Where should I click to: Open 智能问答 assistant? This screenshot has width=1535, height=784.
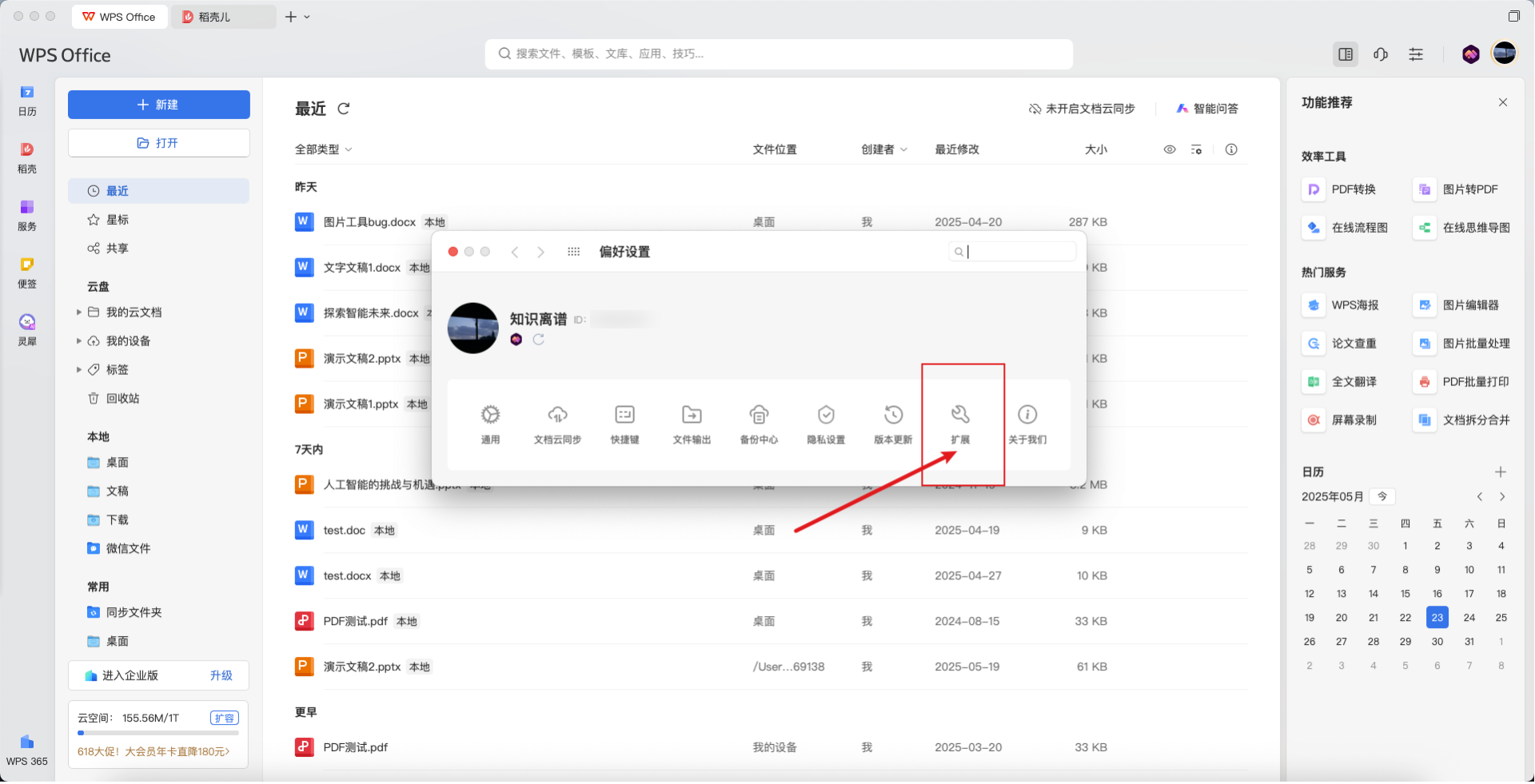click(x=1207, y=109)
